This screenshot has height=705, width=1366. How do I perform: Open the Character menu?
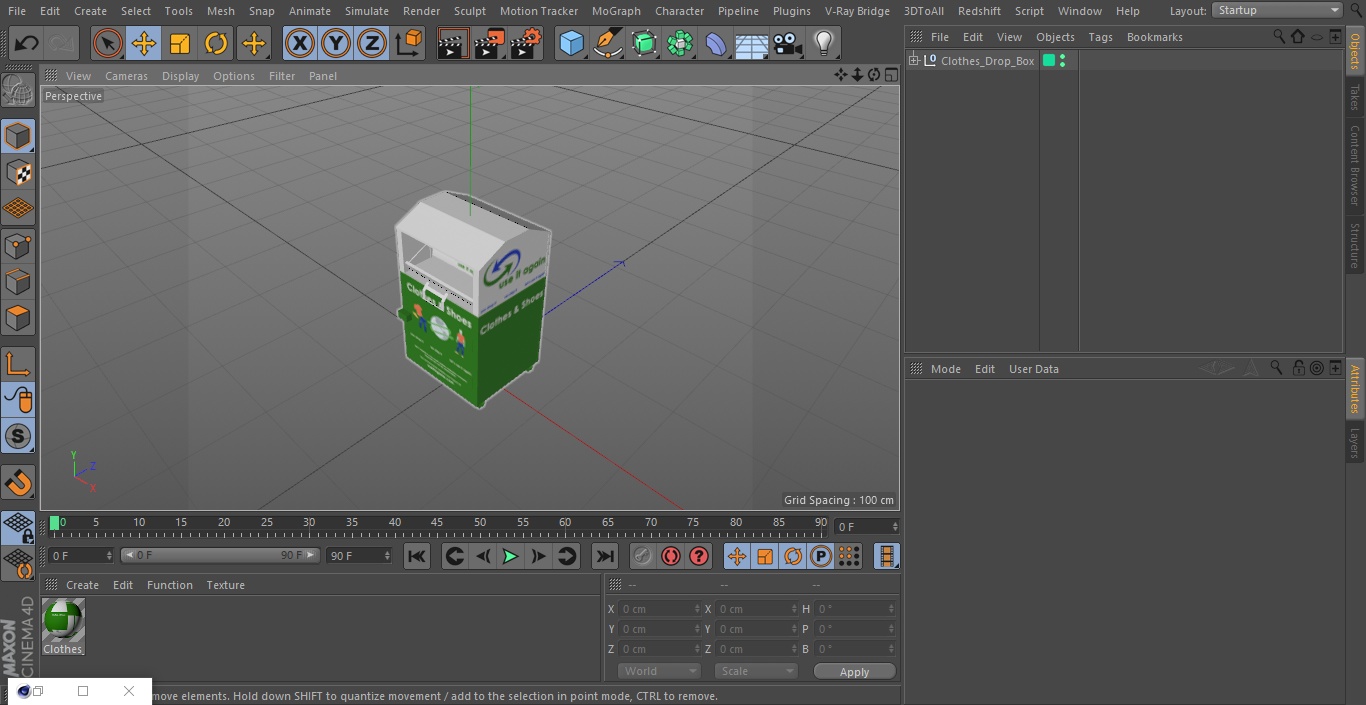(x=679, y=11)
